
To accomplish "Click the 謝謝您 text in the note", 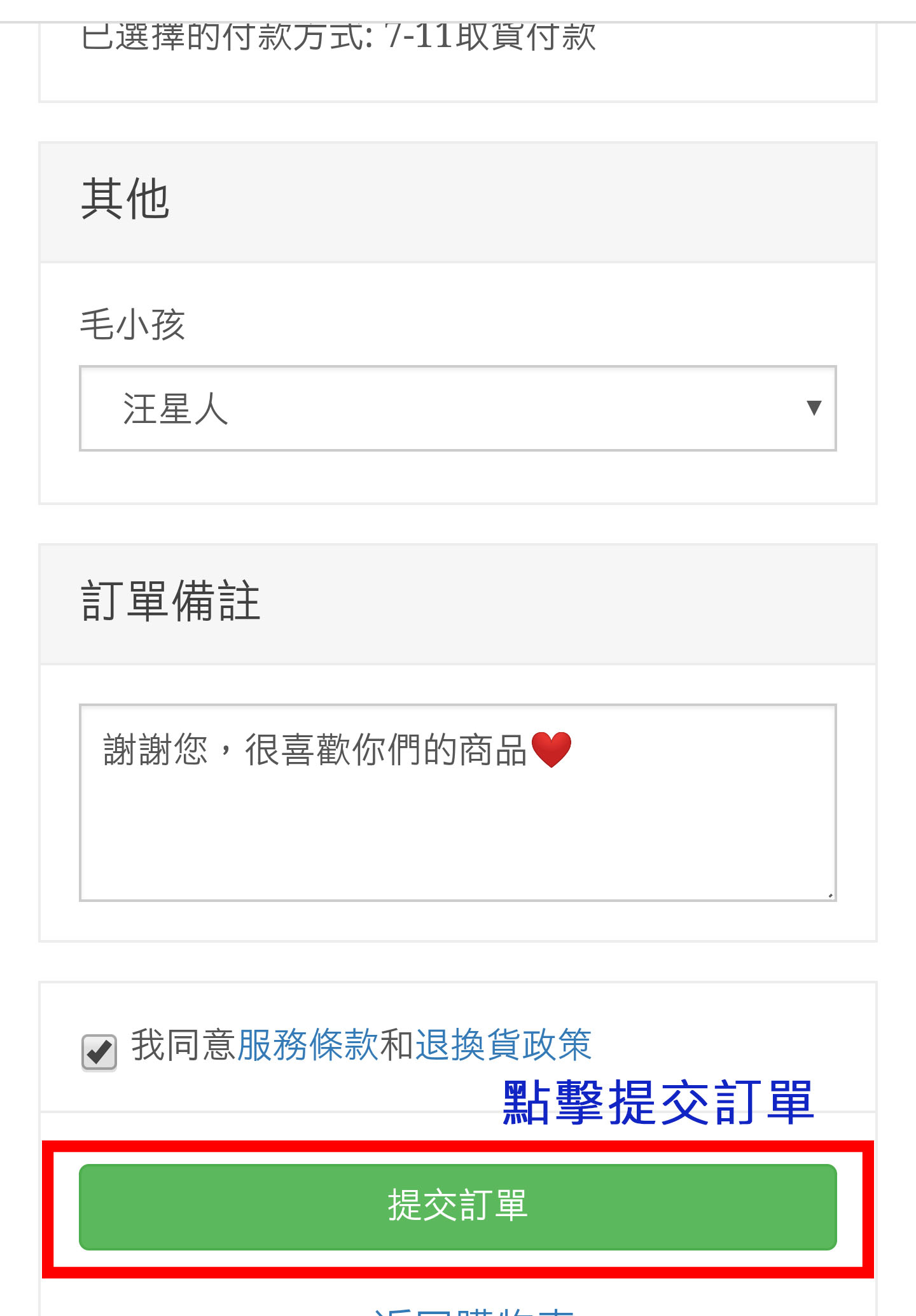I will 156,750.
